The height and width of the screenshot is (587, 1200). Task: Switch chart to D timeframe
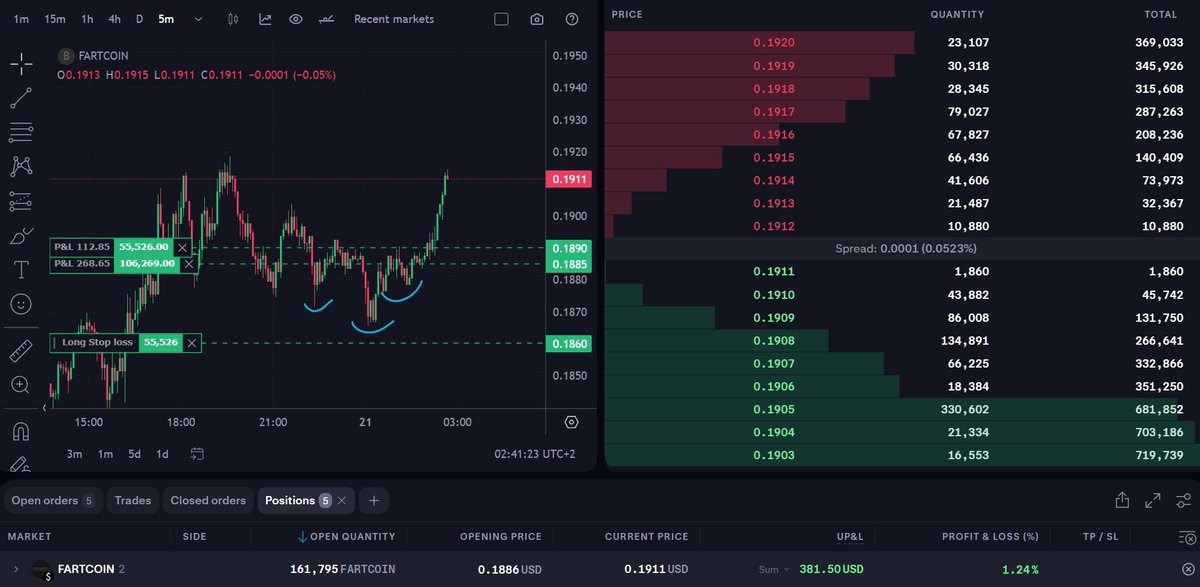coord(140,19)
